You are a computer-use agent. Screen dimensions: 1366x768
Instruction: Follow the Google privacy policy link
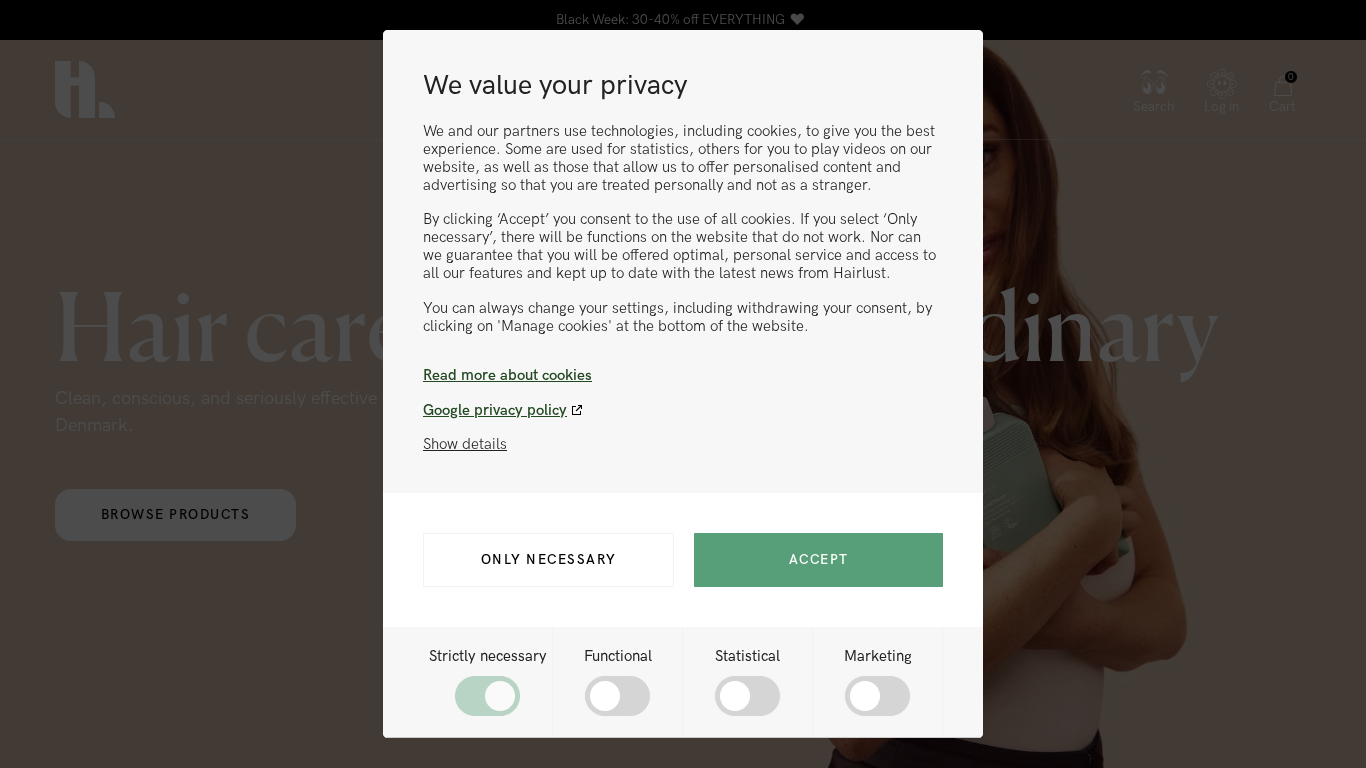tap(495, 410)
